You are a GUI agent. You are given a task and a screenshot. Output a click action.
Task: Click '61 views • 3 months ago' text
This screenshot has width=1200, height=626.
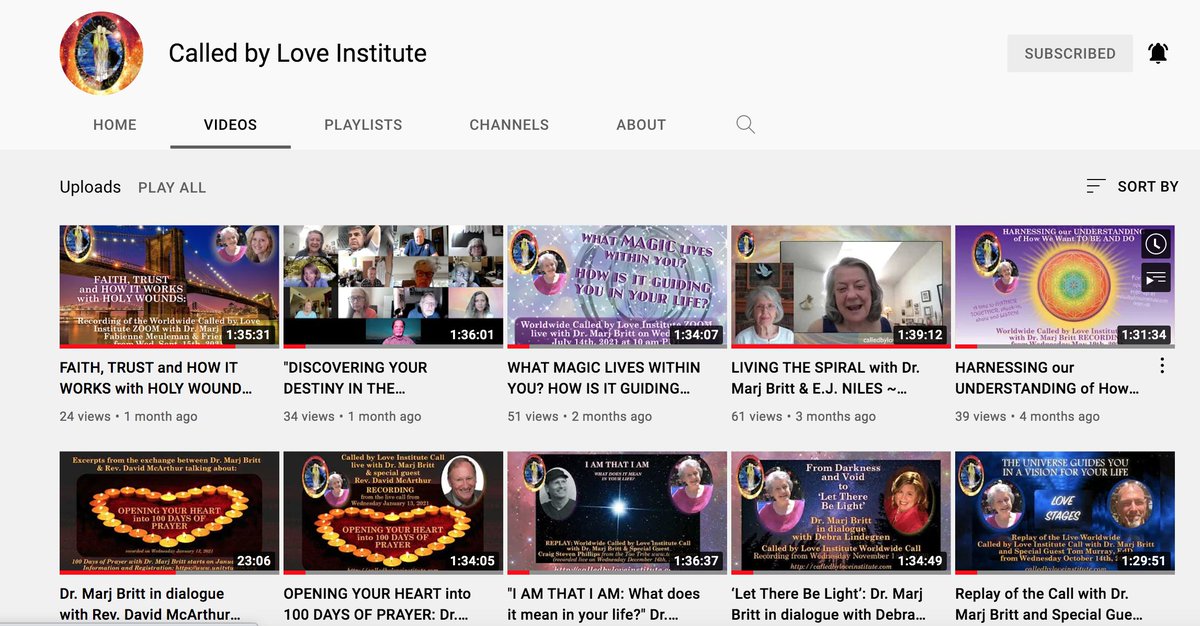(804, 416)
